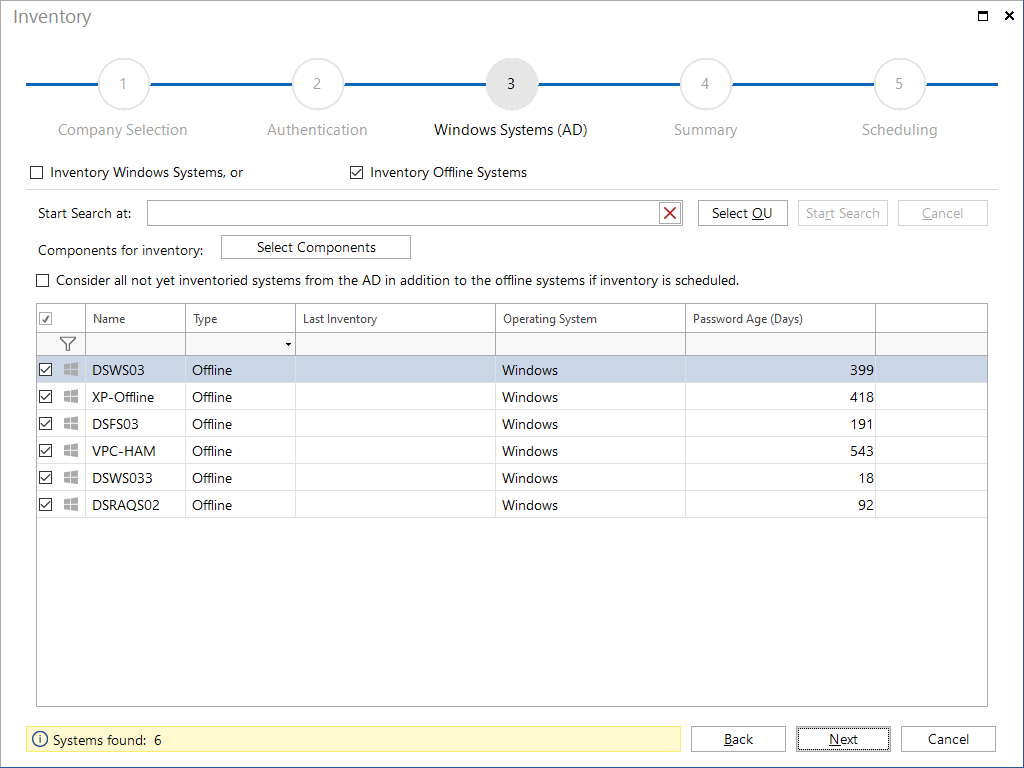Select the VPC-HAM name cell
Screen dimensions: 1024x768
(x=135, y=451)
